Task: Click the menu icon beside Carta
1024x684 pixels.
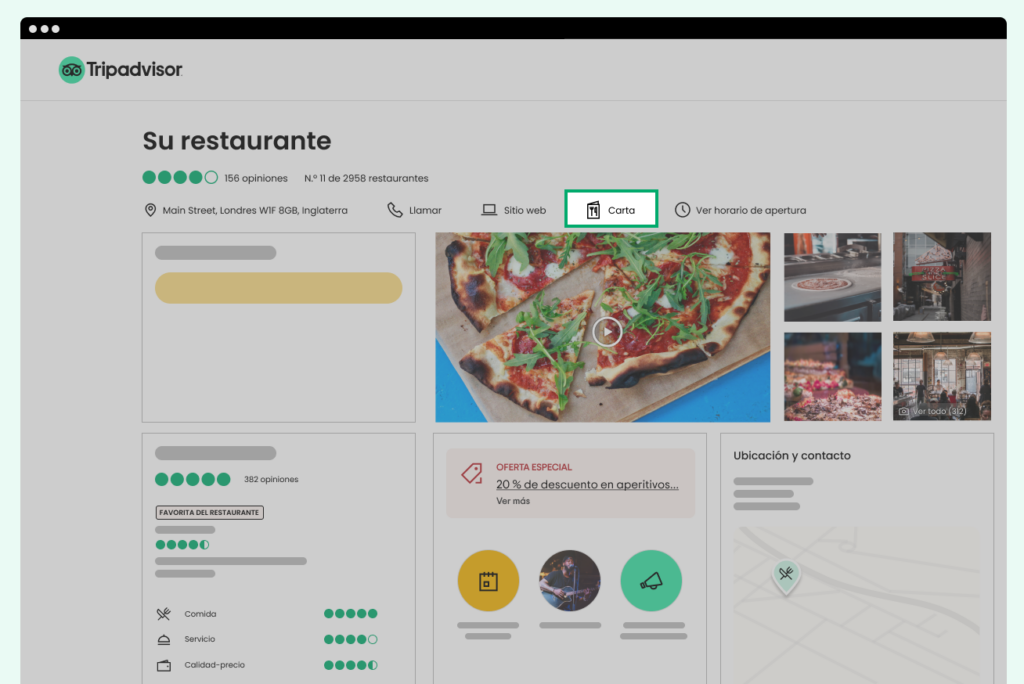Action: point(593,210)
